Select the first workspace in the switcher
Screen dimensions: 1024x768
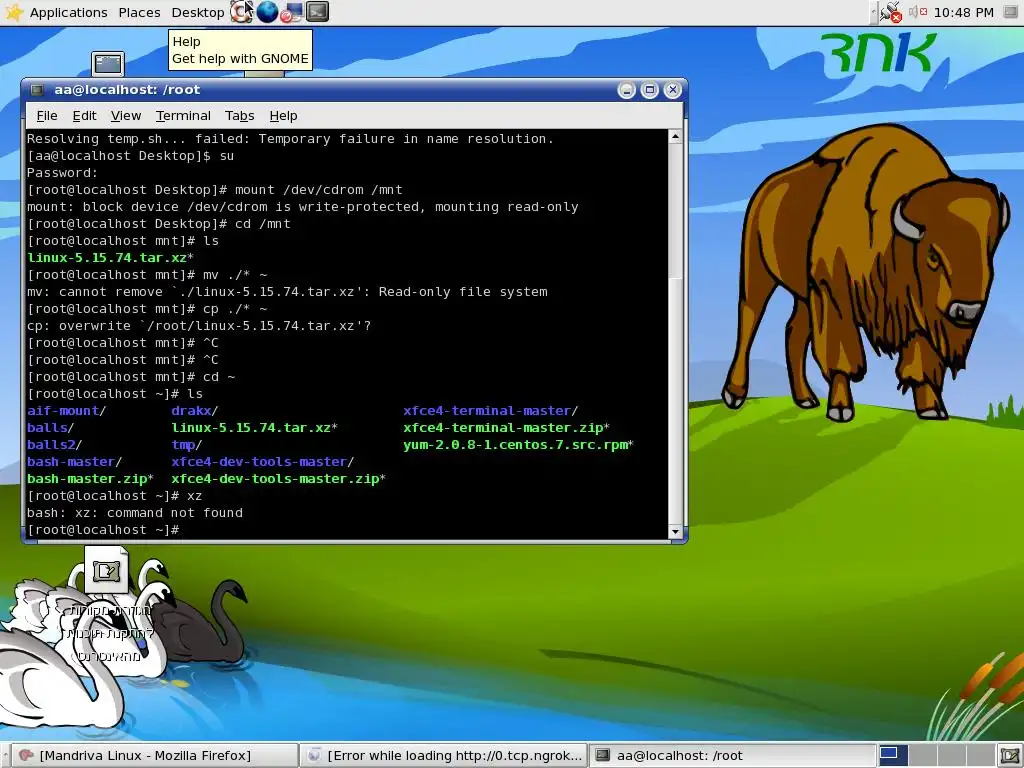[893, 756]
